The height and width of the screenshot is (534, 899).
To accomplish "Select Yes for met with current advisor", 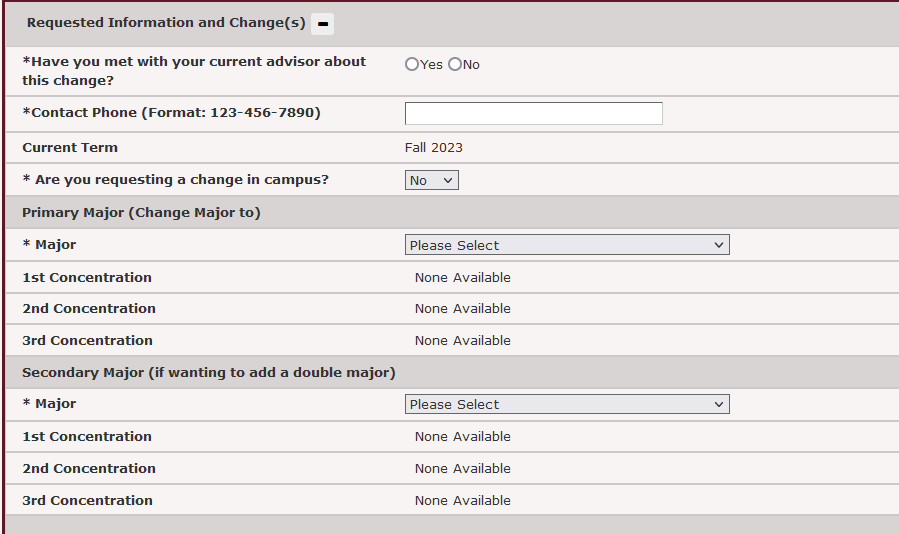I will (x=412, y=64).
